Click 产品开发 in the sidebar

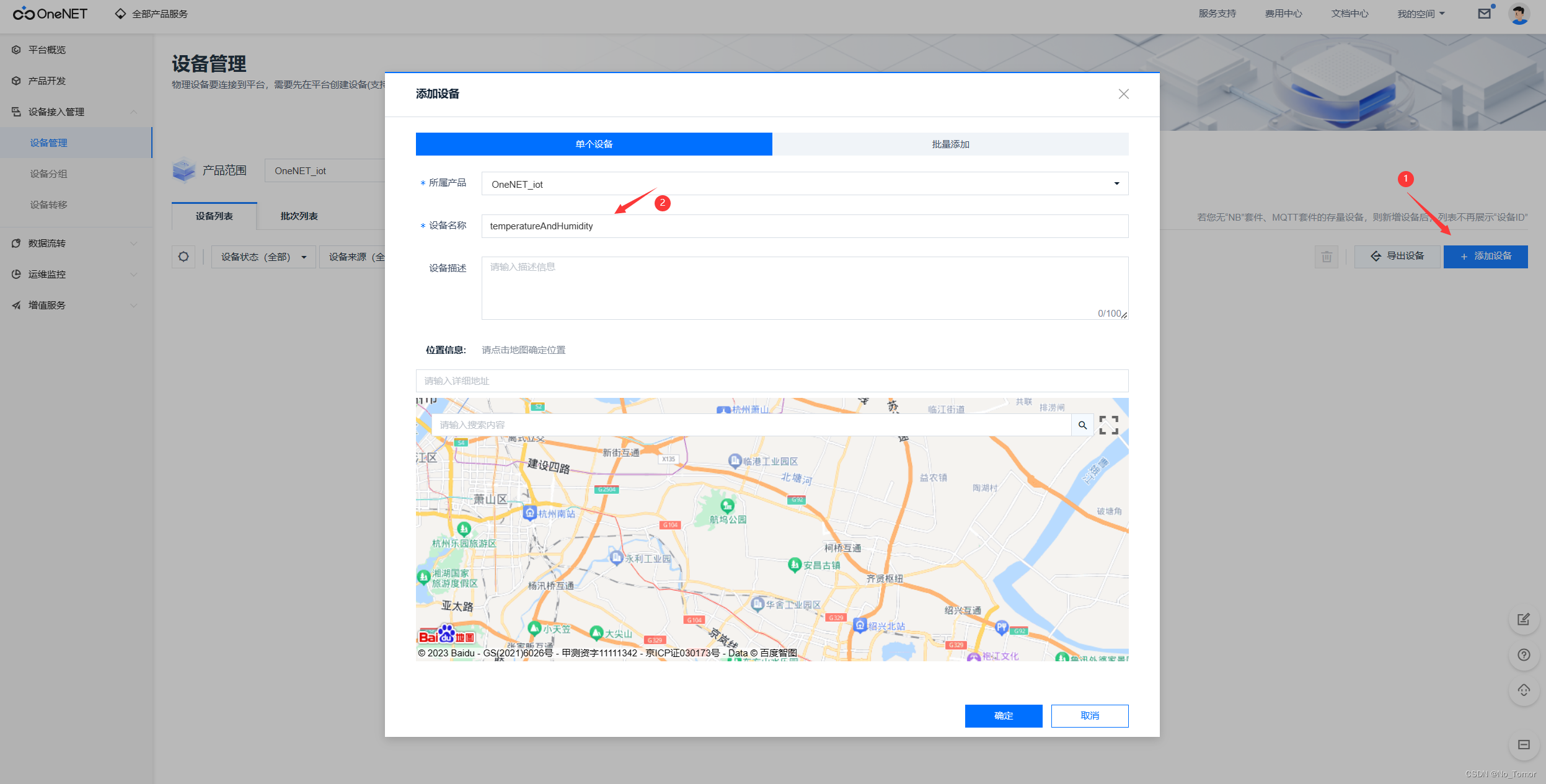46,81
